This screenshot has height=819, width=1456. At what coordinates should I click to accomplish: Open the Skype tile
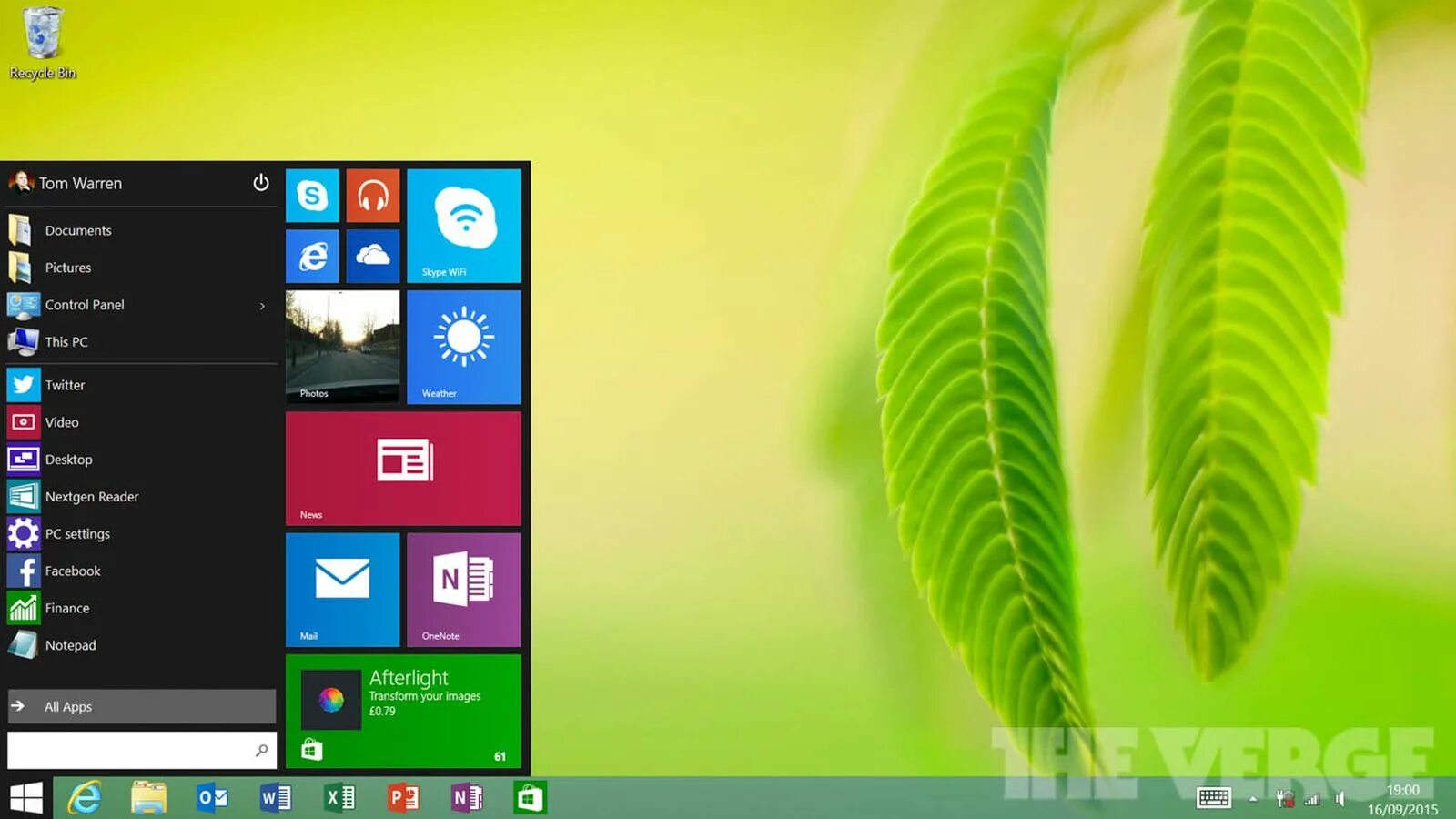[312, 196]
